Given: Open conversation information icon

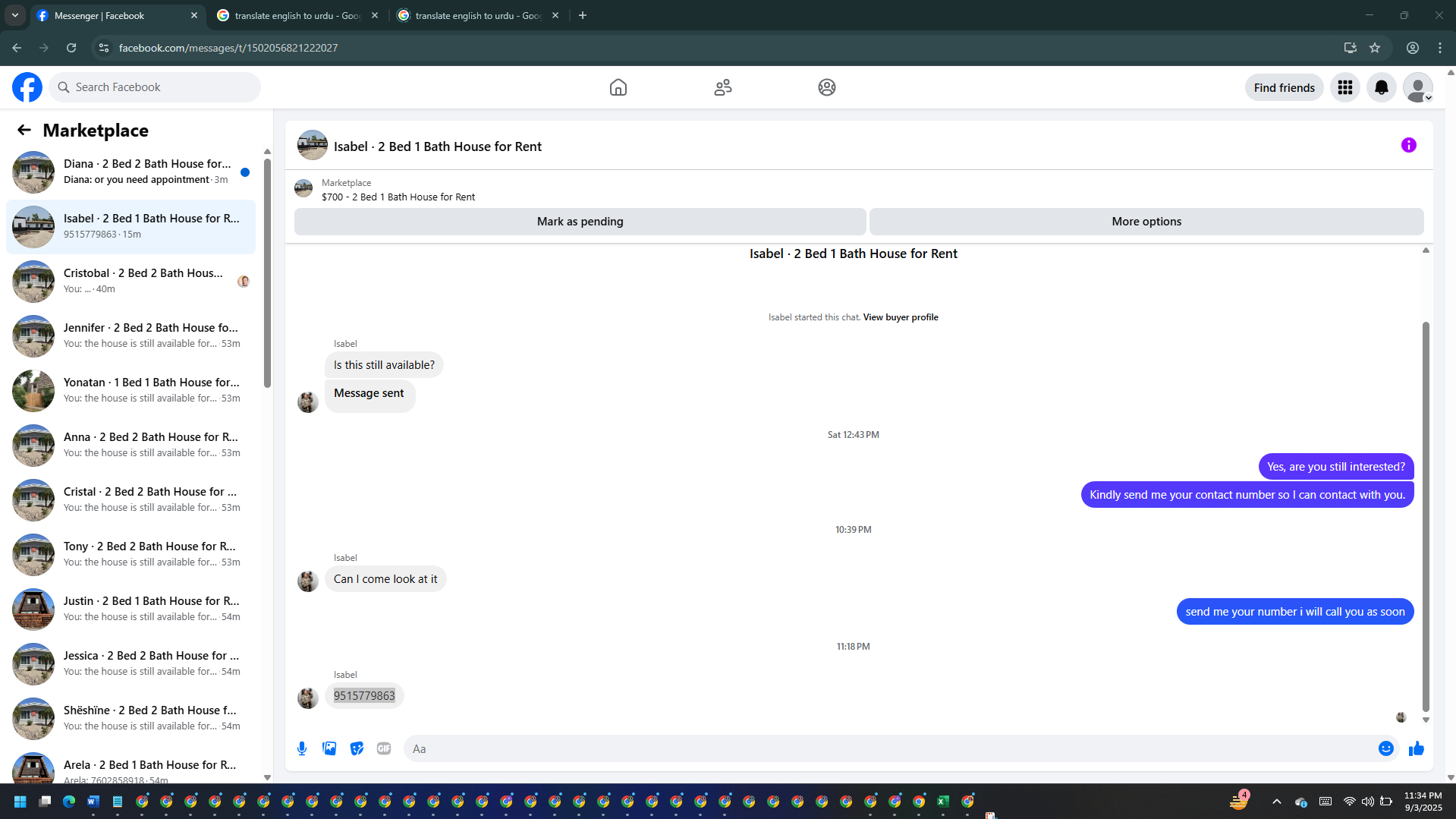Looking at the screenshot, I should pos(1409,145).
